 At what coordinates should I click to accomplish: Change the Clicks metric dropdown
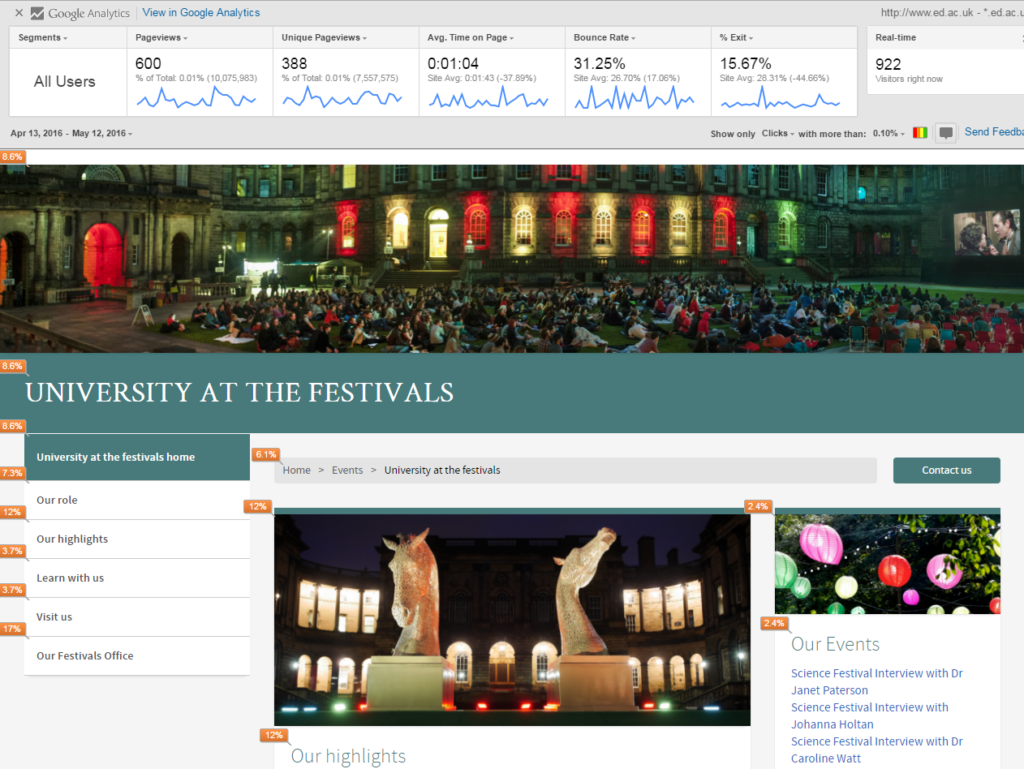[x=778, y=132]
